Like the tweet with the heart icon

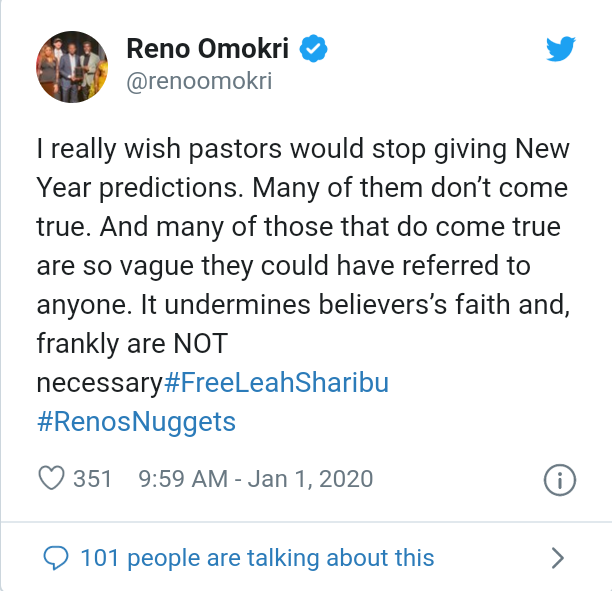click(51, 478)
